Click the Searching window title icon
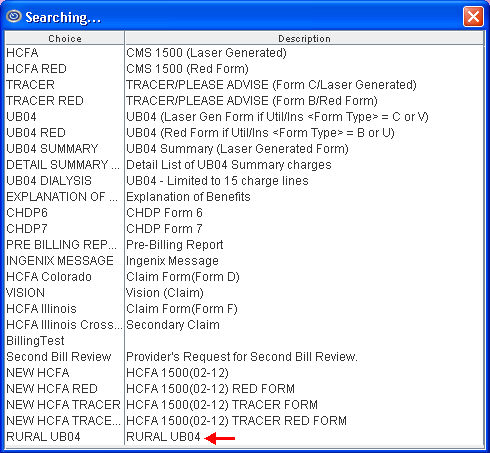This screenshot has width=490, height=453. [x=14, y=16]
